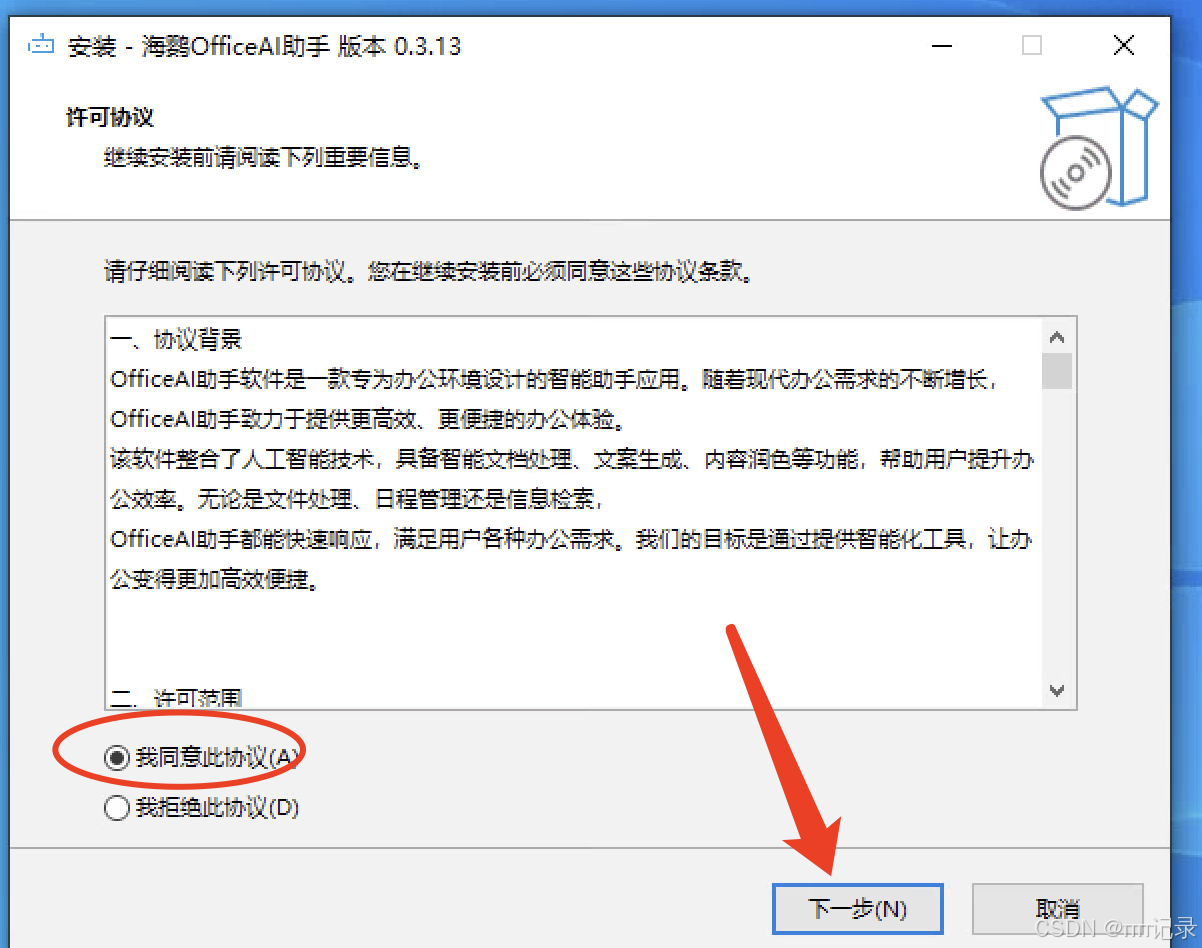Click the 下一步(N) button
Image resolution: width=1202 pixels, height=948 pixels.
[x=858, y=910]
